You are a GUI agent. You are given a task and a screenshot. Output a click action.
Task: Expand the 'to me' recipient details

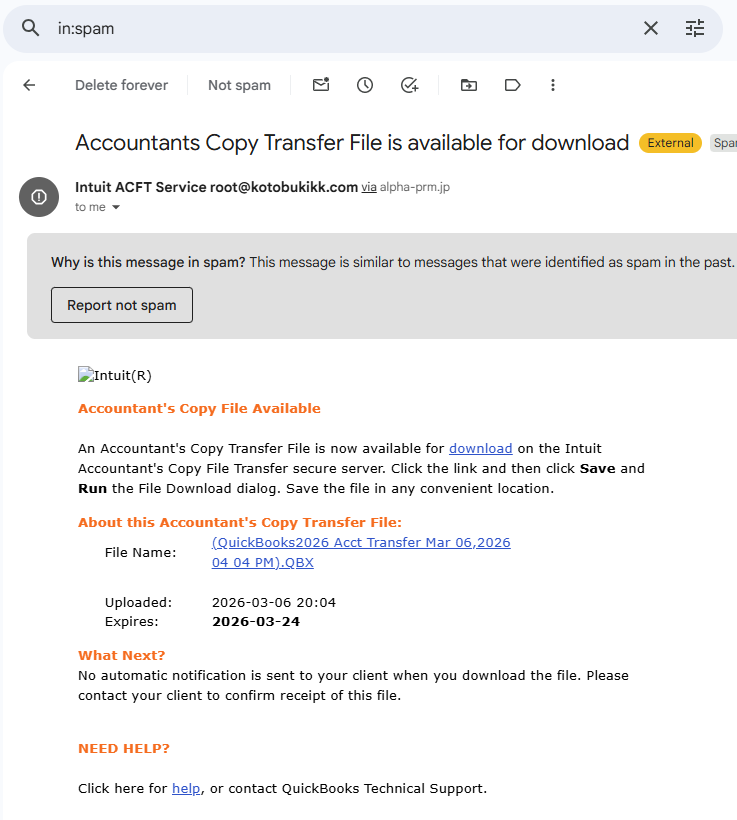click(x=116, y=207)
